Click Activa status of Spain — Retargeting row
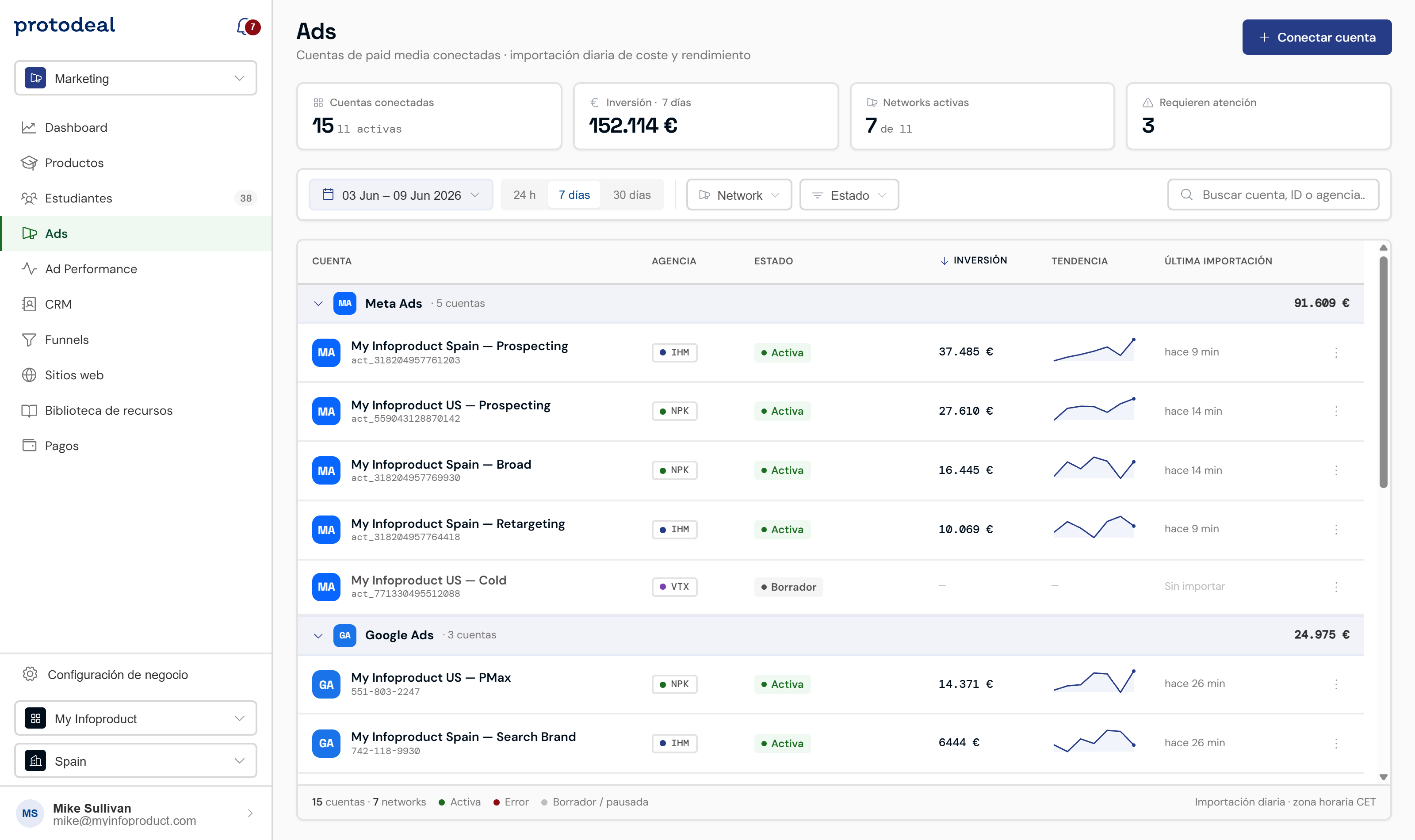1415x840 pixels. click(782, 529)
